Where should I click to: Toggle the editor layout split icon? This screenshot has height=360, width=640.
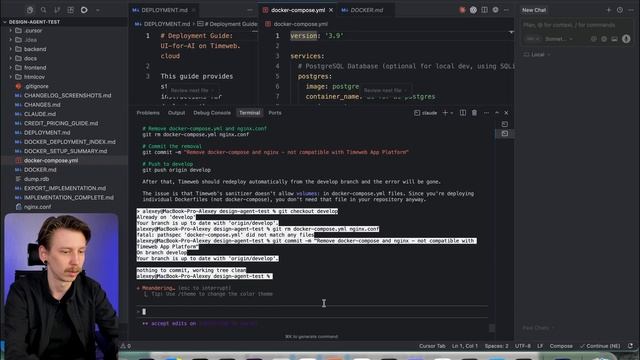click(484, 10)
